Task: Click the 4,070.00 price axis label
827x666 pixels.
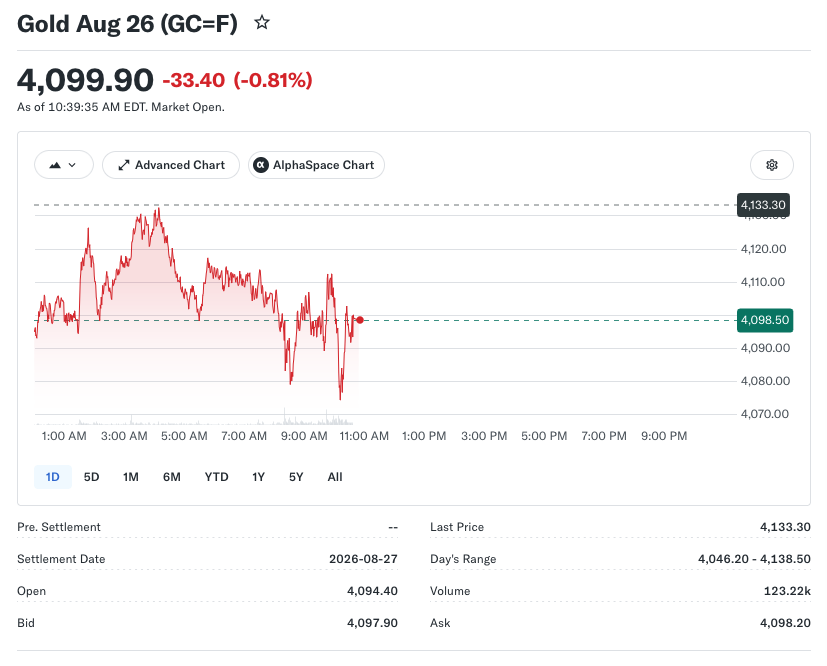Action: [765, 414]
